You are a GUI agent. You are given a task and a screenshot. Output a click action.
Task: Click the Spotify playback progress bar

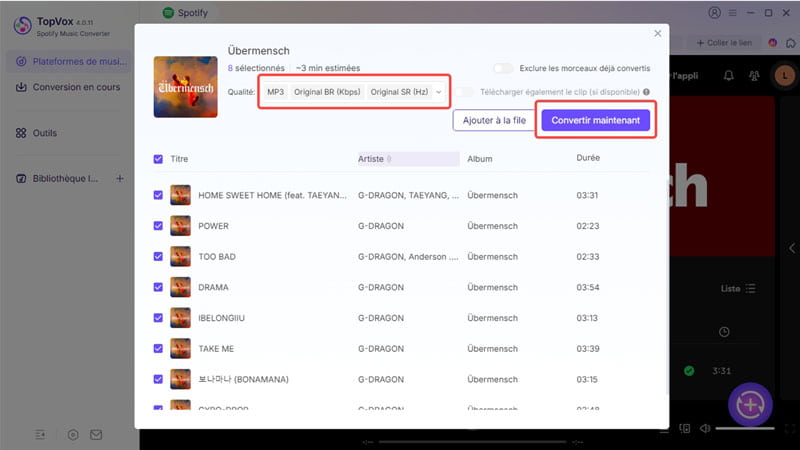[472, 442]
